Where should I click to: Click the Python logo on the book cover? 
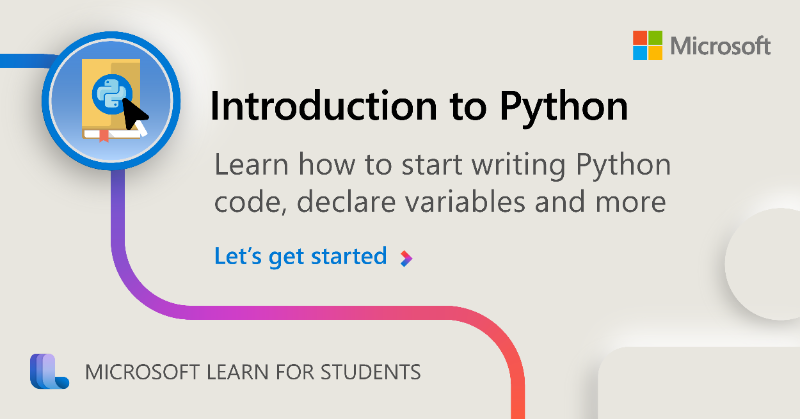click(x=111, y=94)
